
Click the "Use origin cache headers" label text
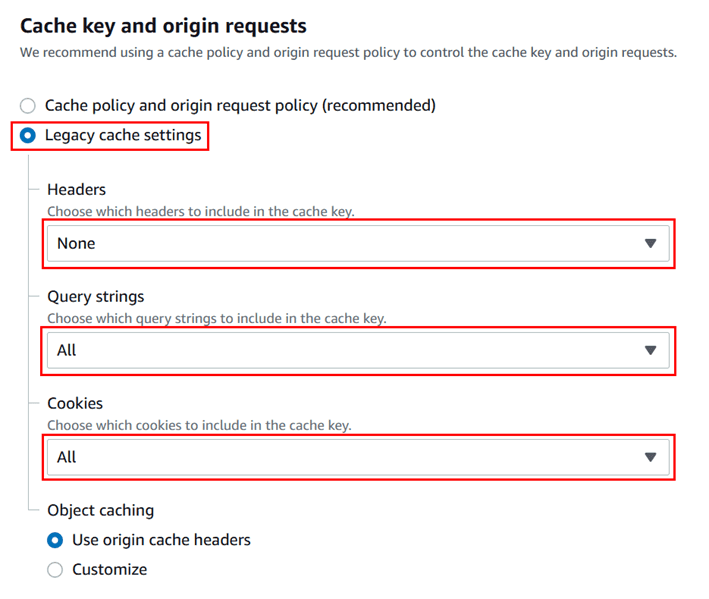coord(161,540)
